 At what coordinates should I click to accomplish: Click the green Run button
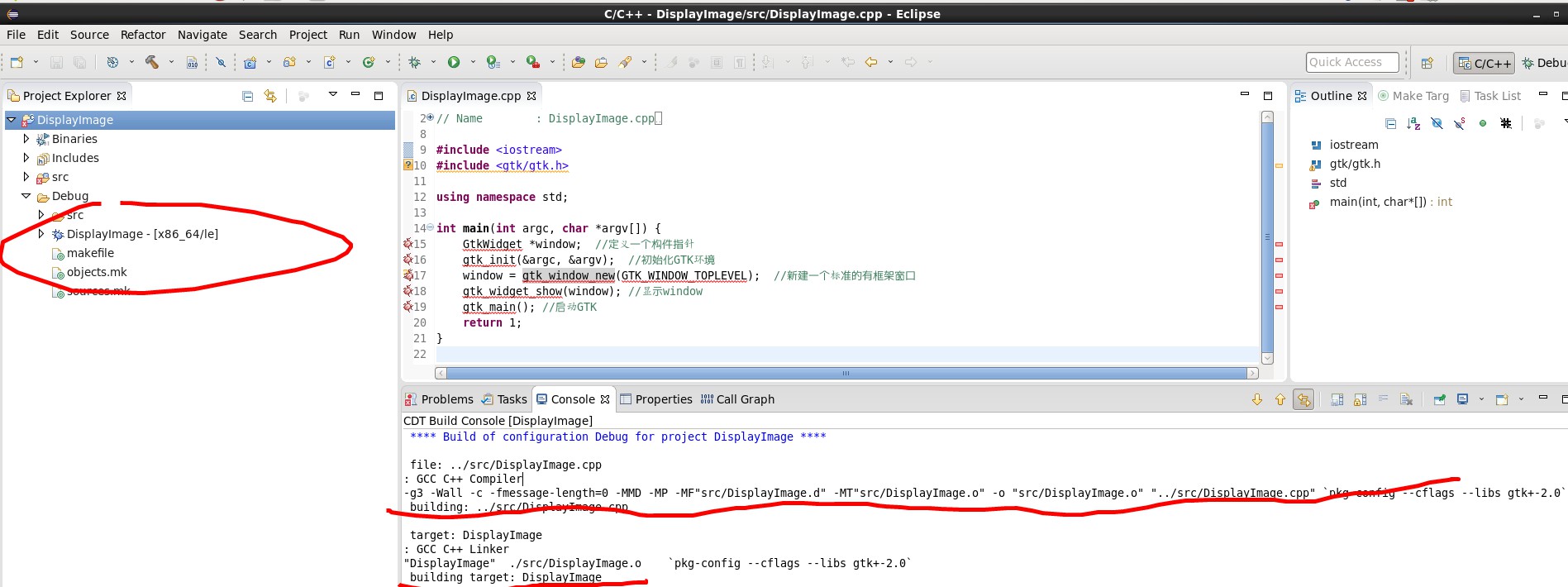[x=454, y=62]
